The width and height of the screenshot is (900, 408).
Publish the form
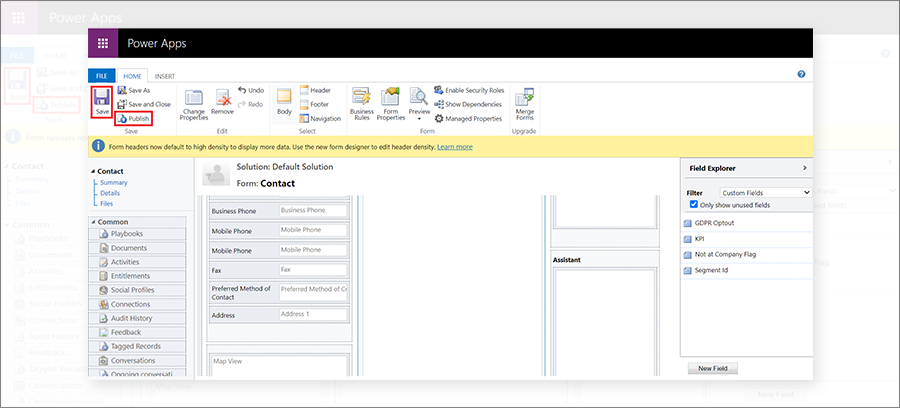point(134,119)
